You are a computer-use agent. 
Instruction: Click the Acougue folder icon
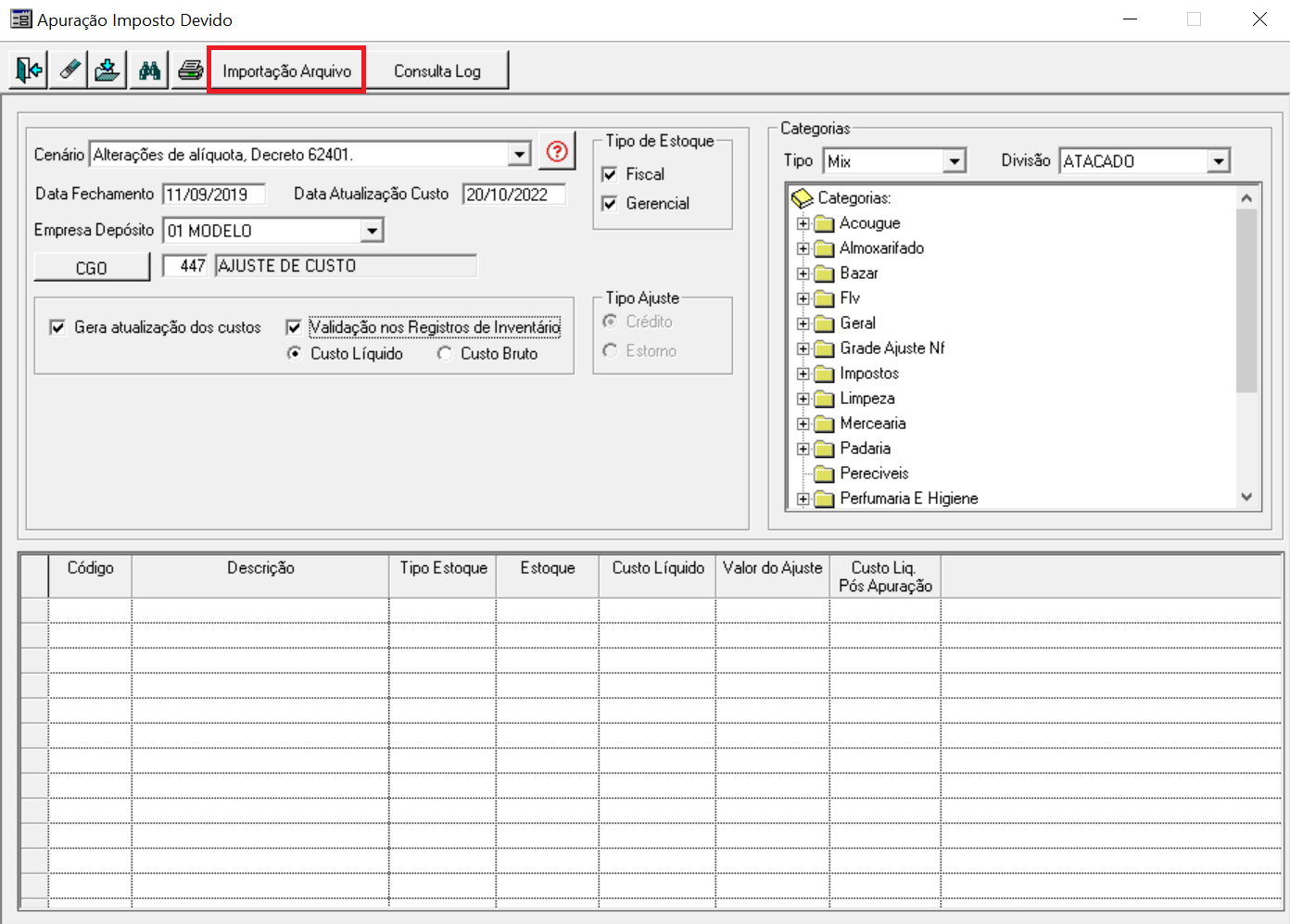click(824, 223)
